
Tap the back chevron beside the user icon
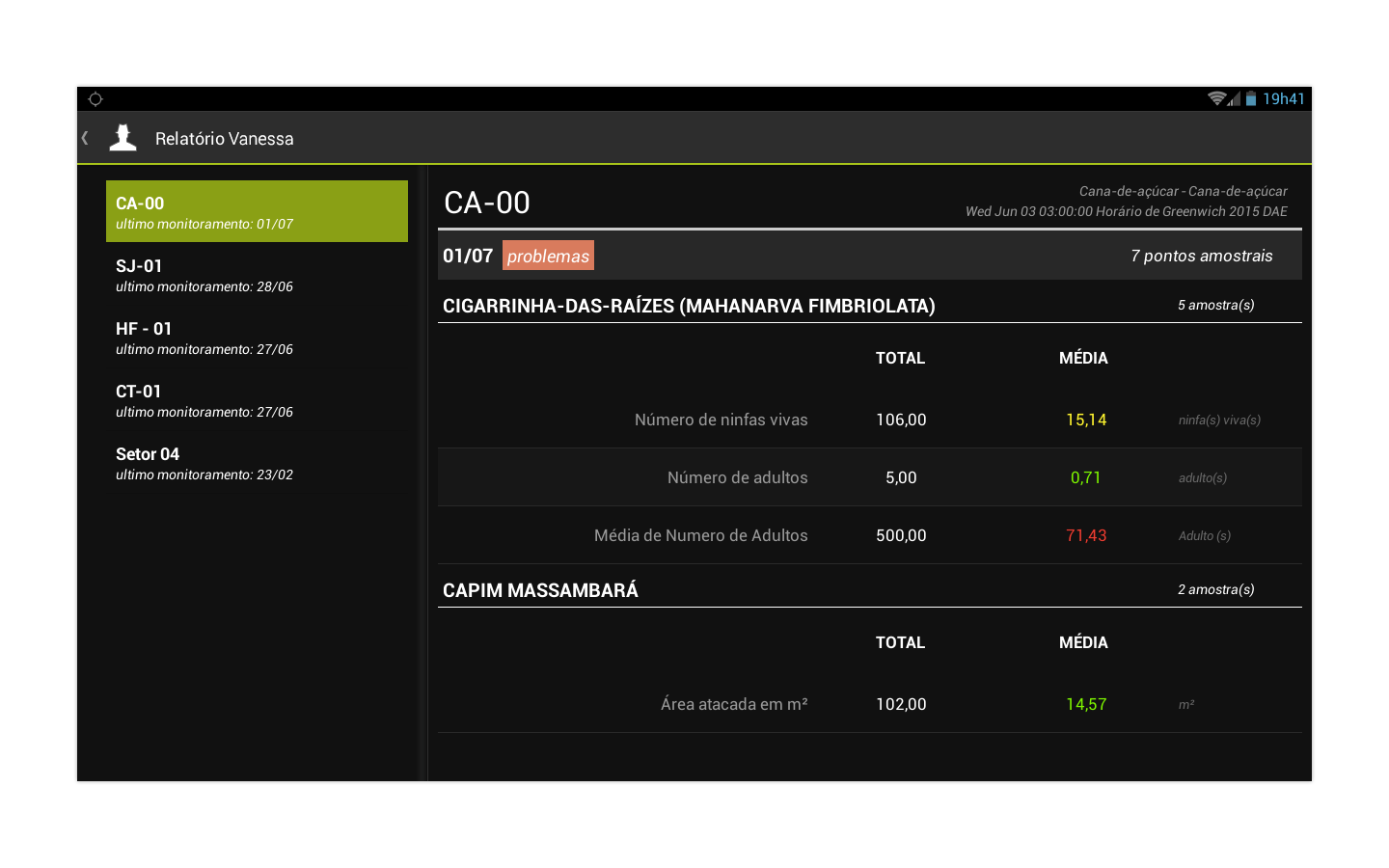(x=85, y=138)
